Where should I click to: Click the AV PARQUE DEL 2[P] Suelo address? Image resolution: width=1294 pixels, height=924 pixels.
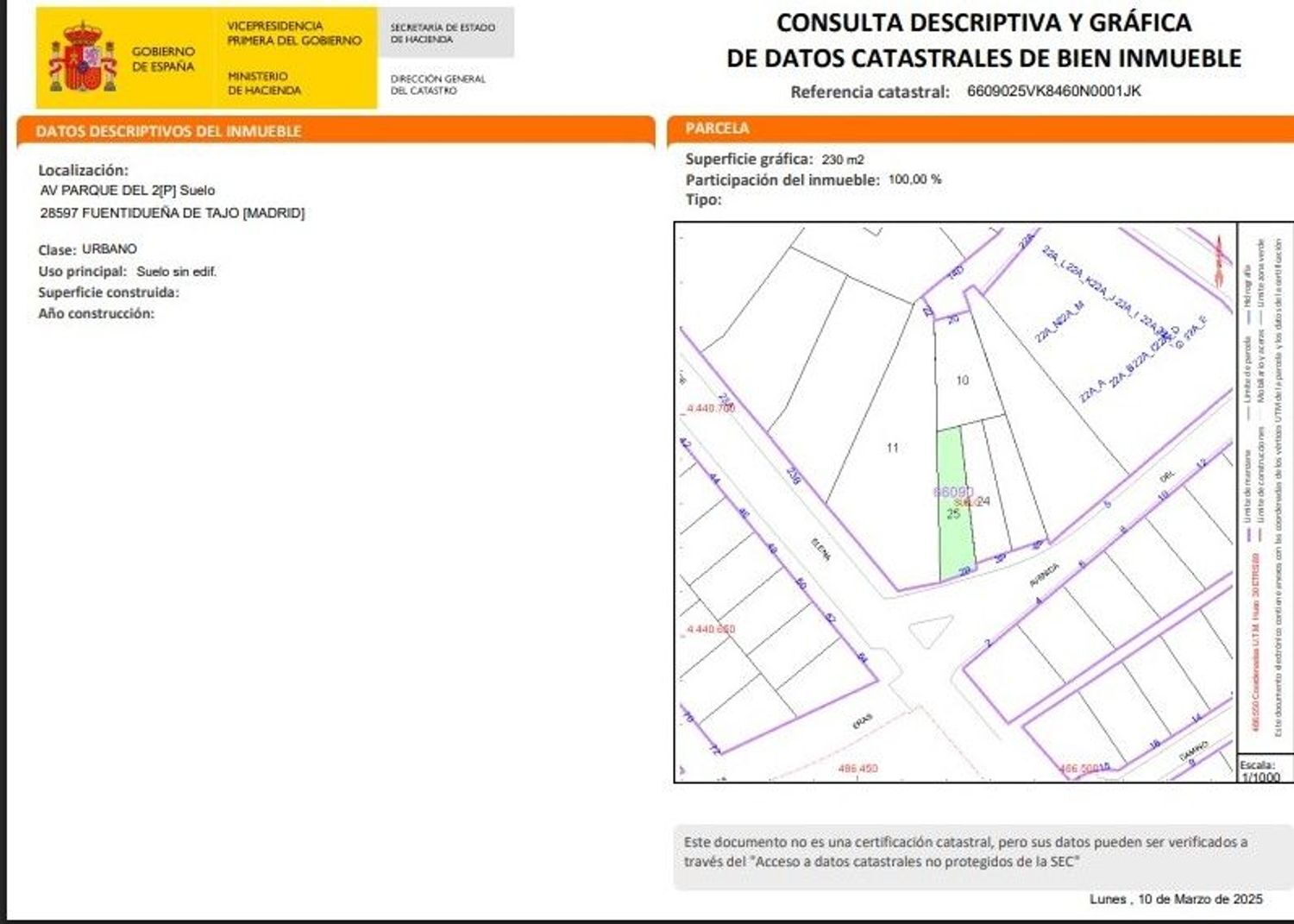click(x=128, y=191)
